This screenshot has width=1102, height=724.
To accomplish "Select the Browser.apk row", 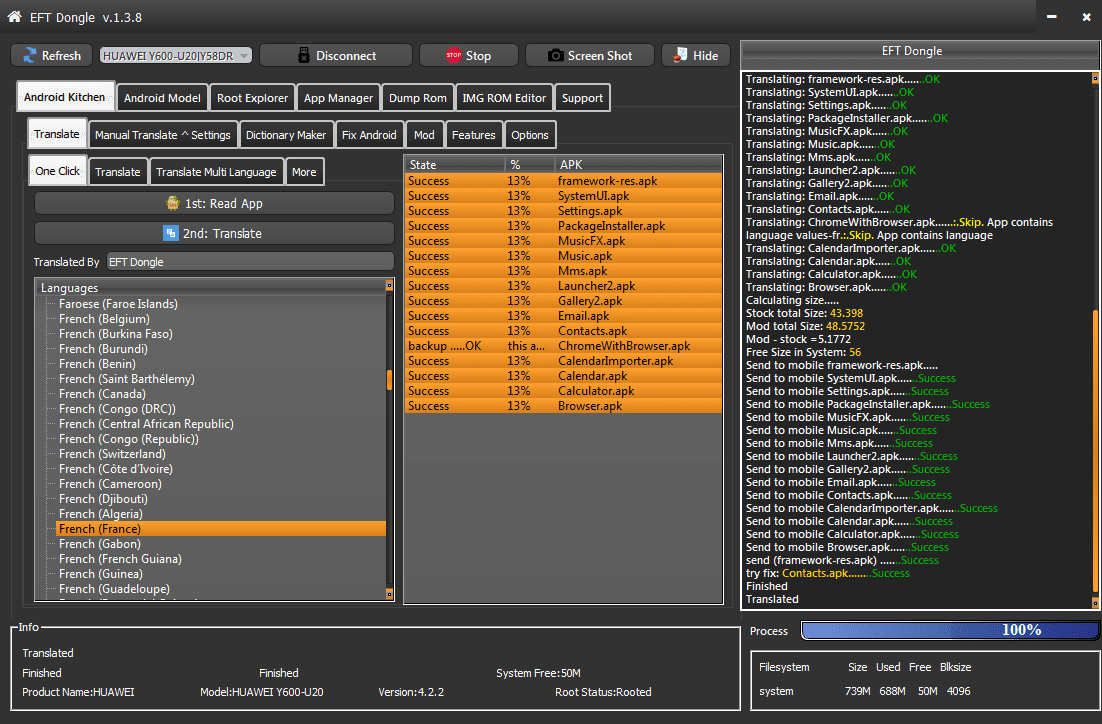I will click(564, 406).
